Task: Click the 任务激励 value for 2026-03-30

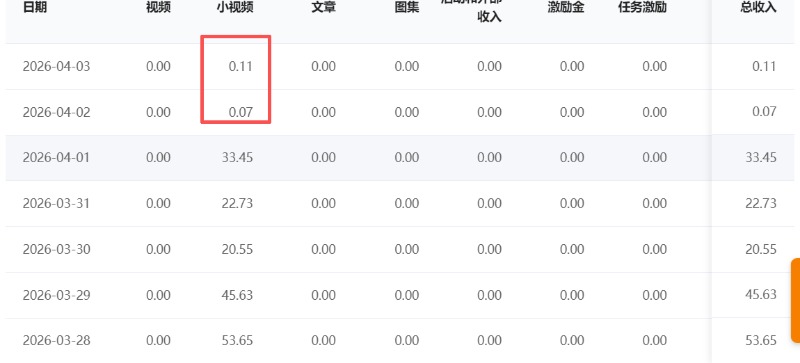Action: click(x=655, y=249)
